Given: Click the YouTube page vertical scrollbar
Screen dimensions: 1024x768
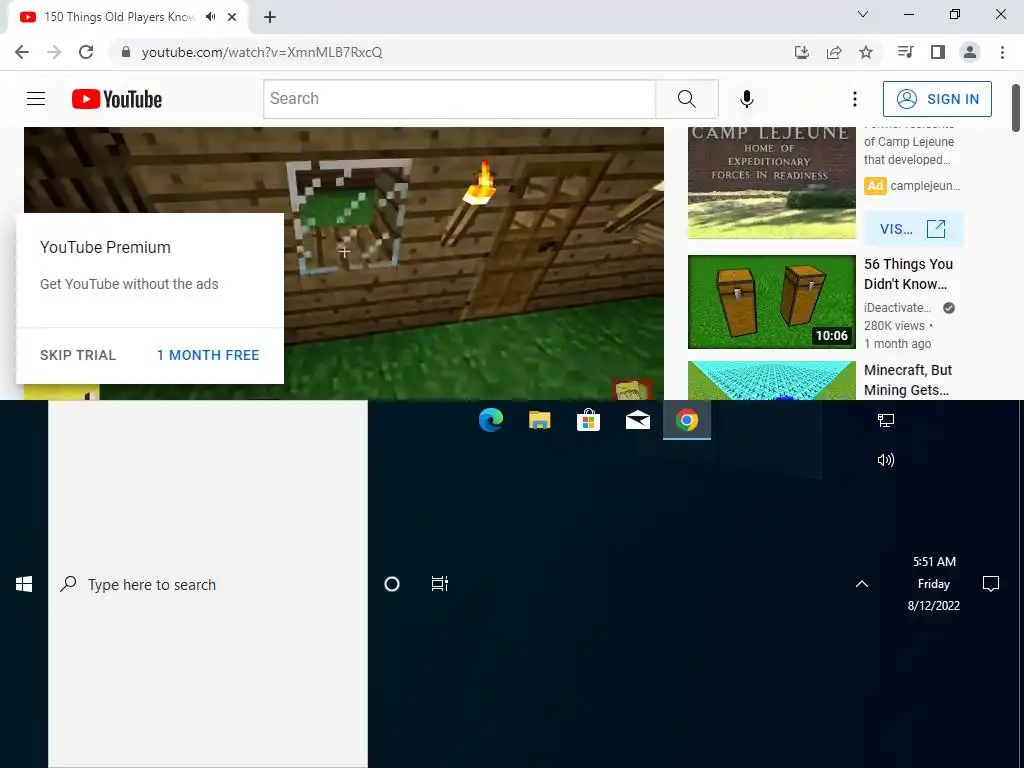Looking at the screenshot, I should [x=1016, y=108].
